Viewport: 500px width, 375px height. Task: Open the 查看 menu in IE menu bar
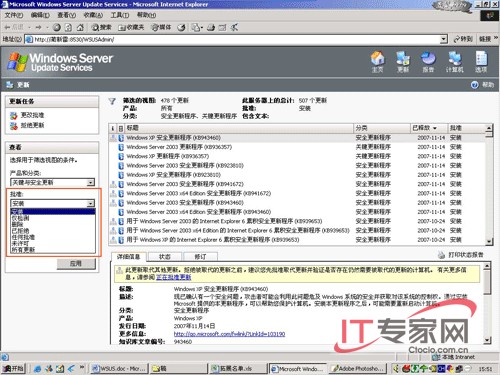coord(66,15)
